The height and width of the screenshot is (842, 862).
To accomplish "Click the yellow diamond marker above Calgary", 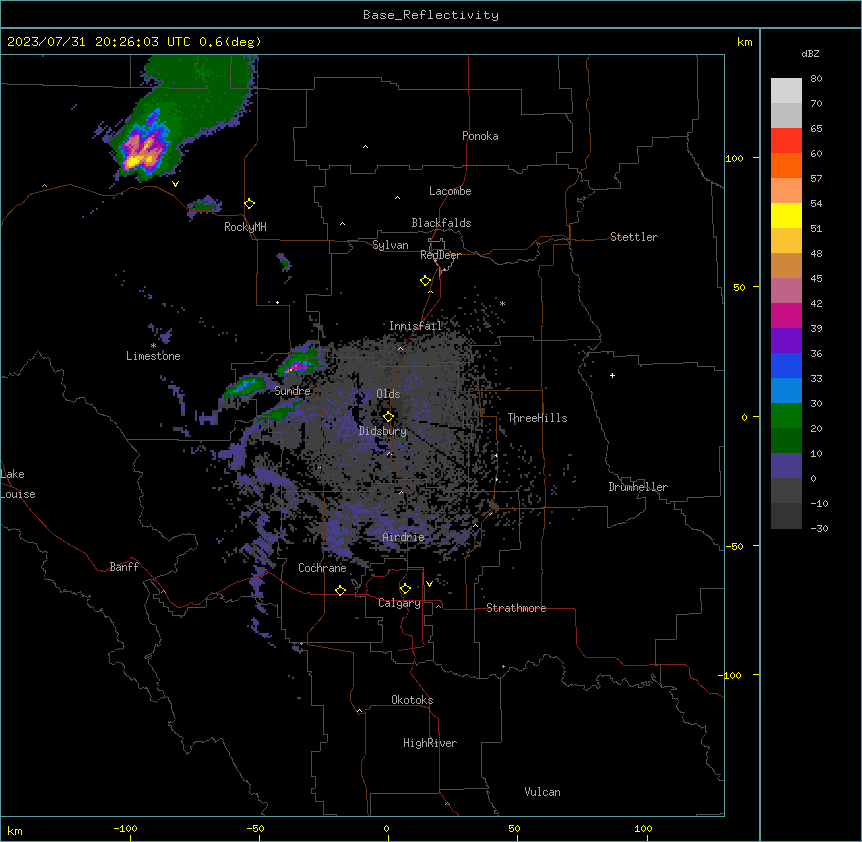I will tap(405, 589).
